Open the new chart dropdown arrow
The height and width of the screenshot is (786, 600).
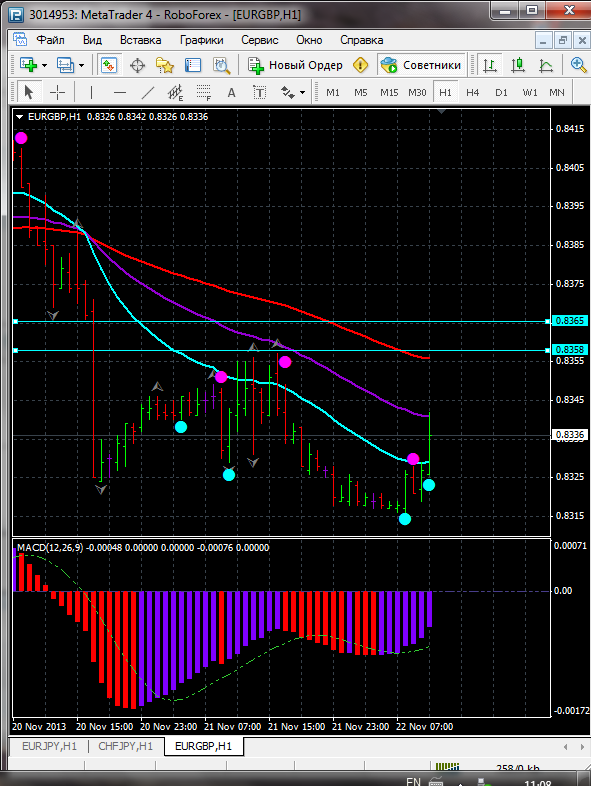[x=45, y=66]
